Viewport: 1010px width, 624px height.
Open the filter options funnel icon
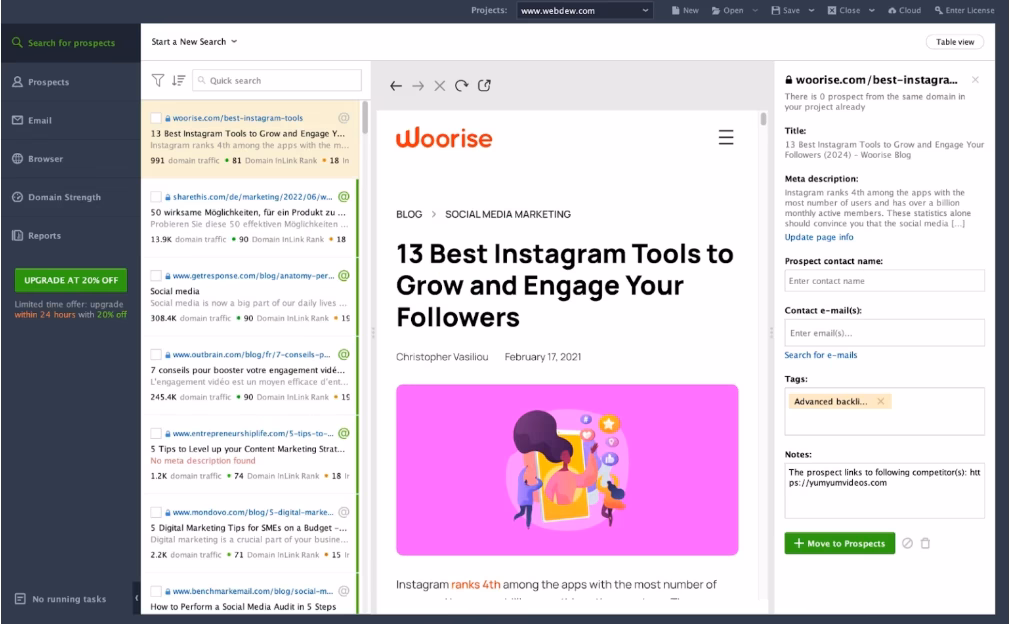(x=158, y=80)
